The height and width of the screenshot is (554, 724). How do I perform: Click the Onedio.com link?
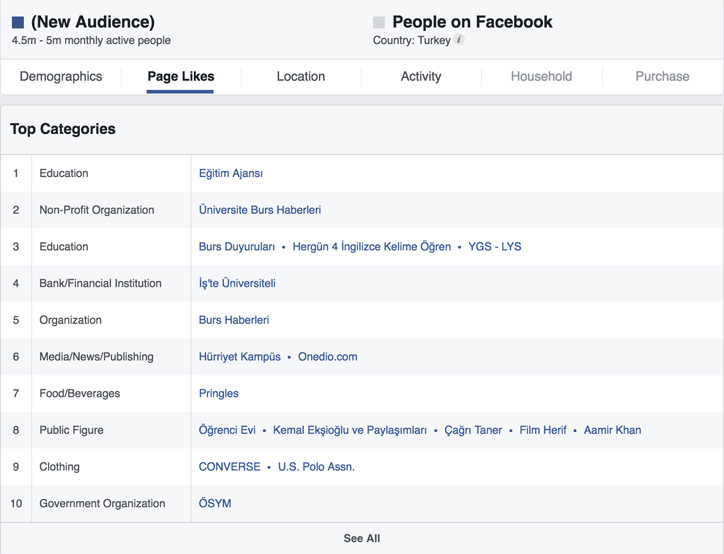[328, 357]
